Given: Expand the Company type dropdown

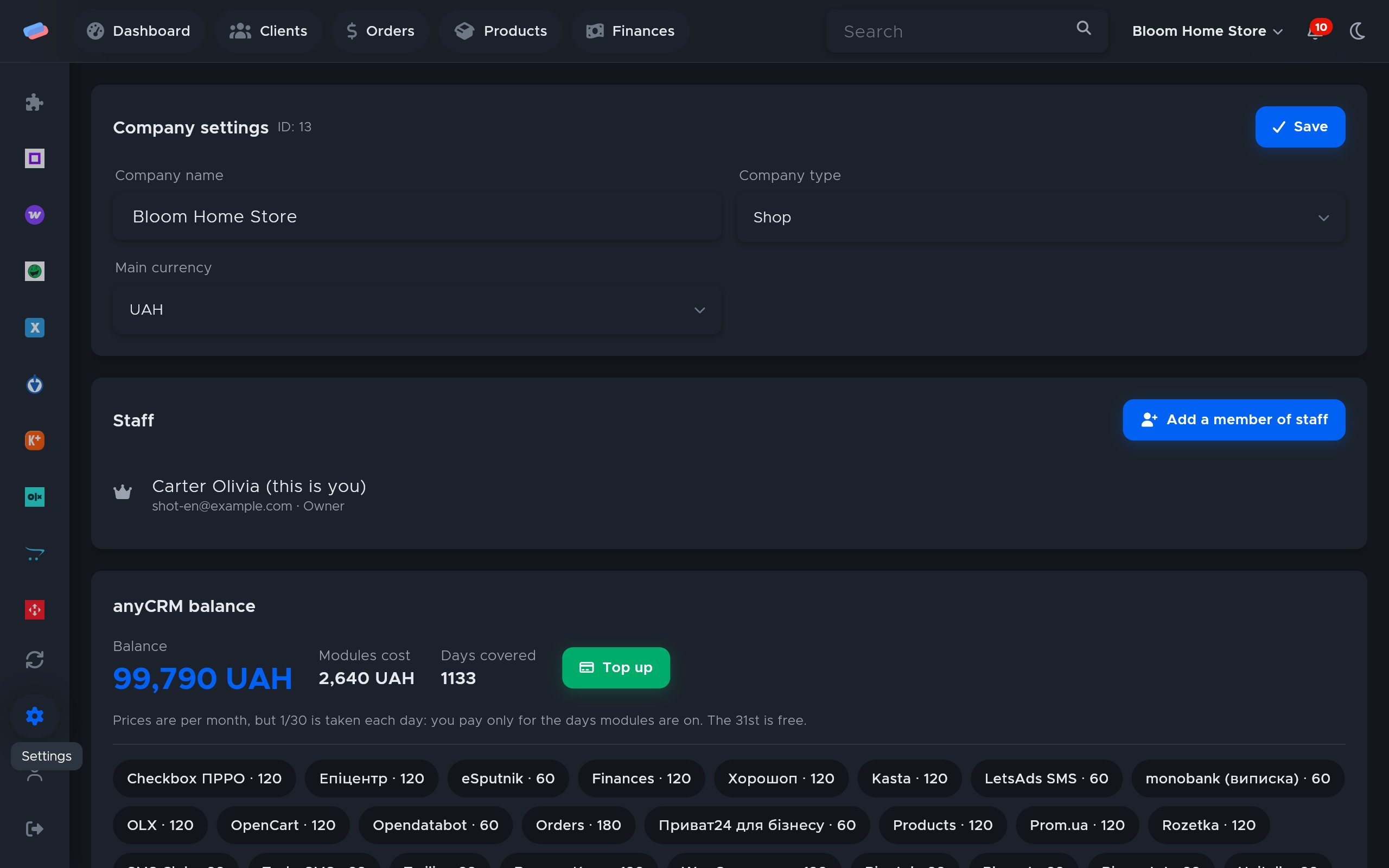Looking at the screenshot, I should (1041, 218).
